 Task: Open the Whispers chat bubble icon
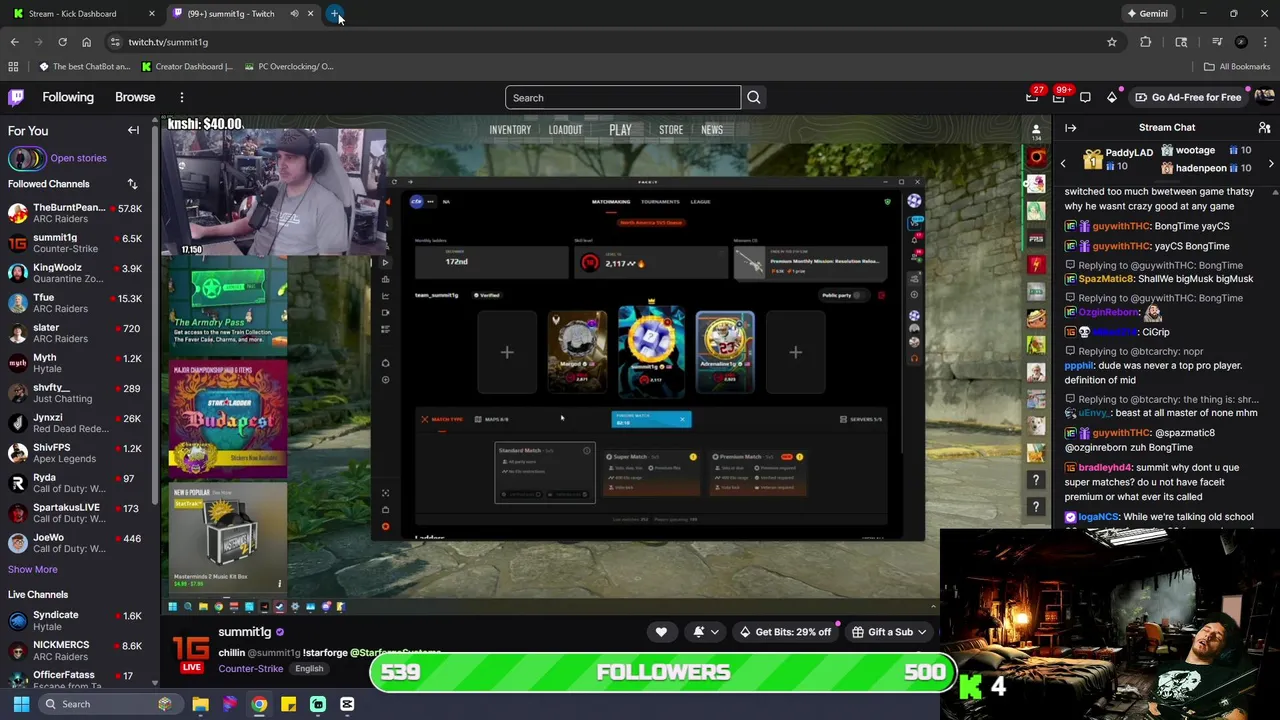[1085, 97]
